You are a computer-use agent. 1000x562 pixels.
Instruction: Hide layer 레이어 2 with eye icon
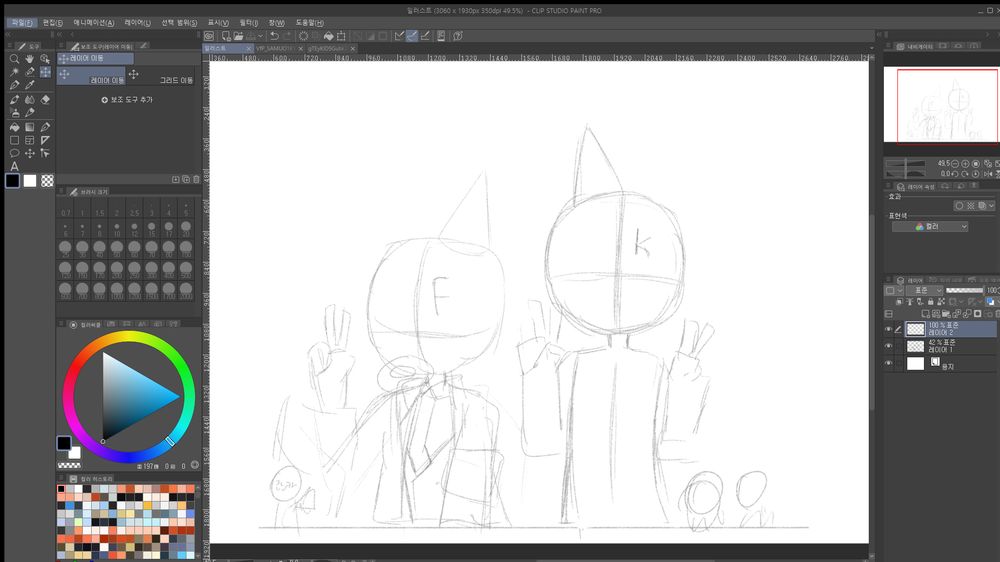[888, 329]
